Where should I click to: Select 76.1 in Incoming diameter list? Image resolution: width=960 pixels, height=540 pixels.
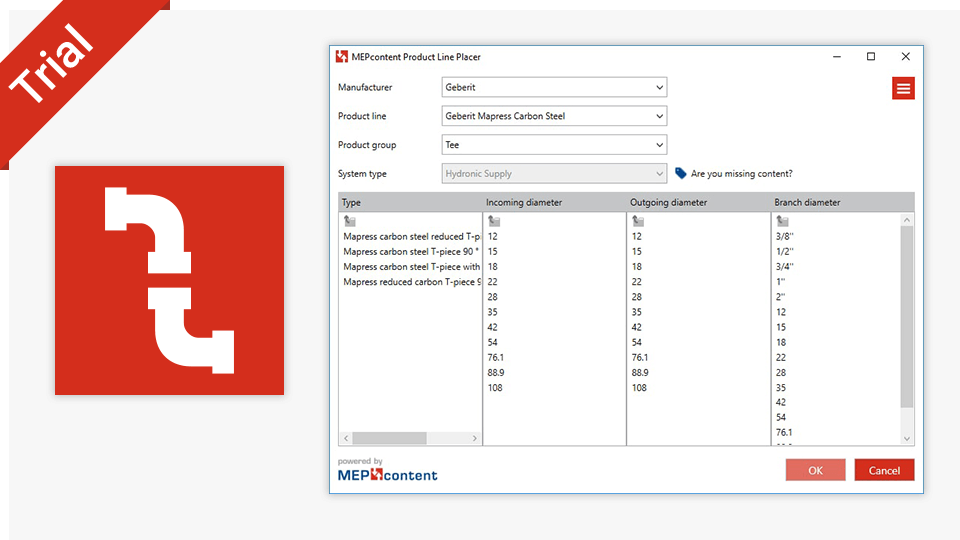[495, 358]
